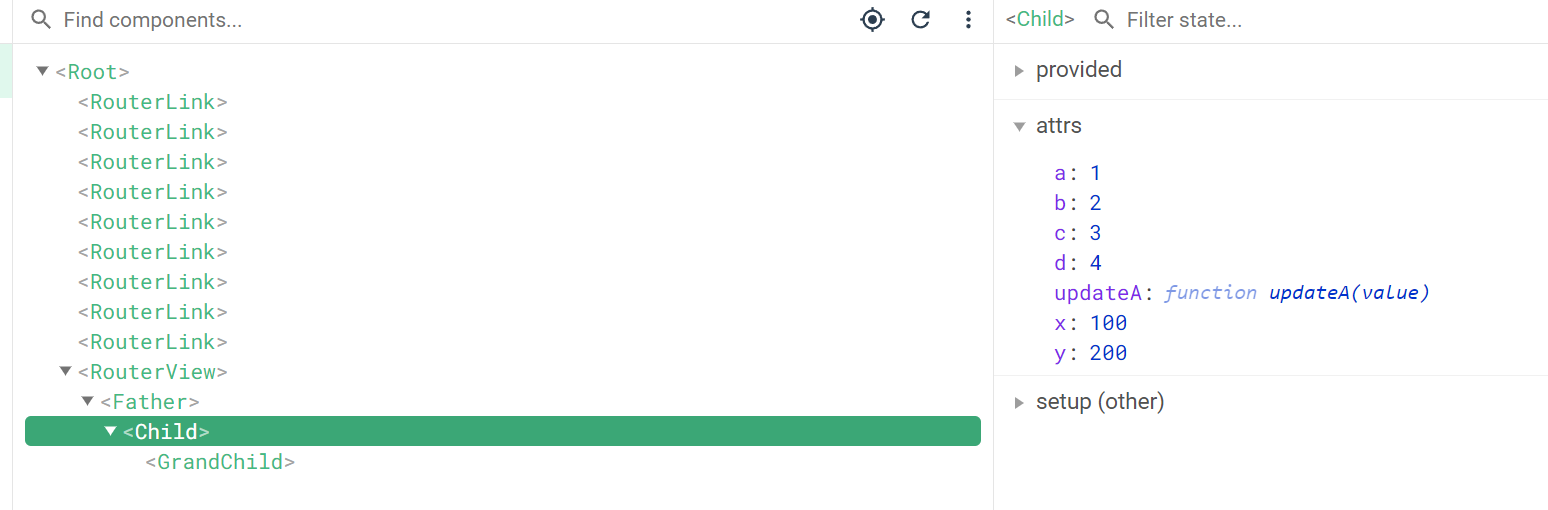
Task: Open the three-dot more options menu
Action: pyautogui.click(x=968, y=20)
